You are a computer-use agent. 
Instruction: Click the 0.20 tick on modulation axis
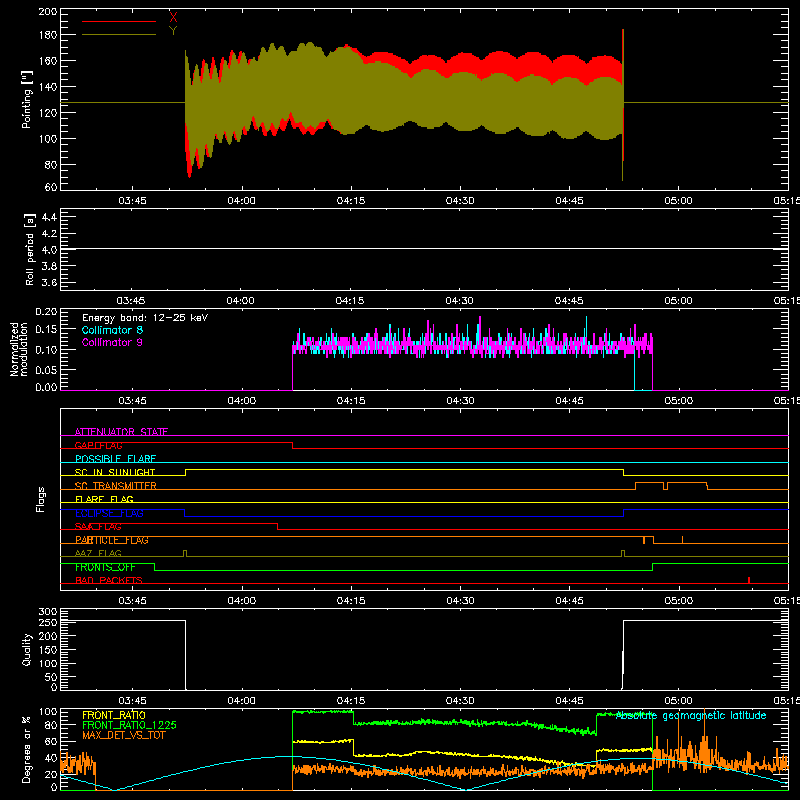click(46, 312)
